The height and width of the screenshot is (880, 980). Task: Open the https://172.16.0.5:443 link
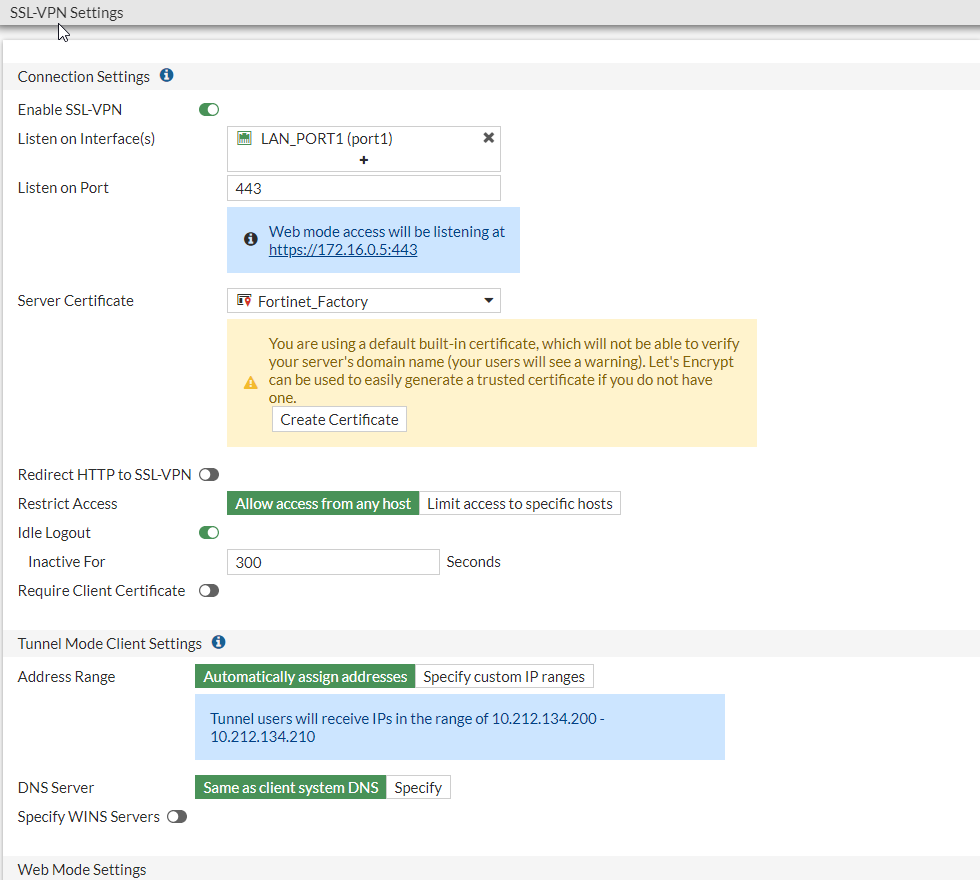(x=343, y=250)
